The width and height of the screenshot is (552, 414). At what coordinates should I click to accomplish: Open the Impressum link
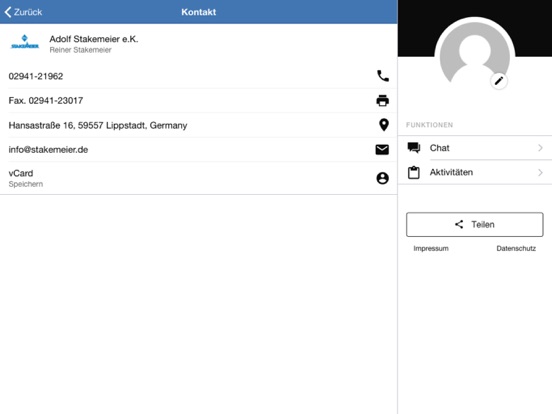point(431,249)
